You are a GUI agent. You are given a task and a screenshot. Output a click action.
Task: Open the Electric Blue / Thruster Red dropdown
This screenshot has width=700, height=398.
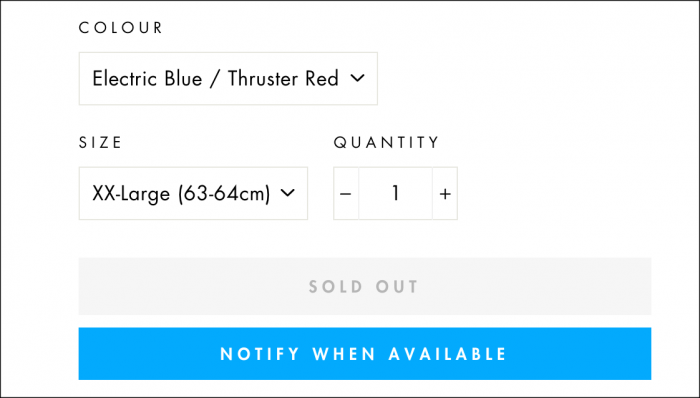(x=228, y=79)
